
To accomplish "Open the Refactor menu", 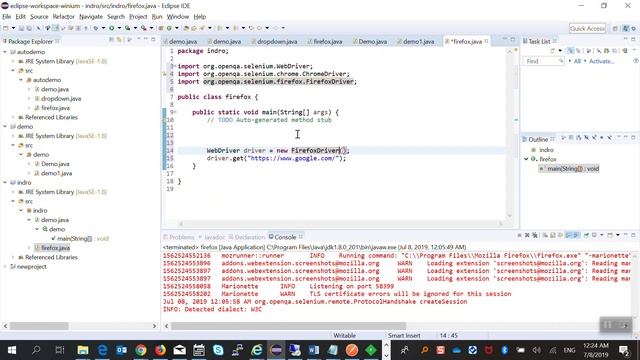I will pyautogui.click(x=63, y=17).
